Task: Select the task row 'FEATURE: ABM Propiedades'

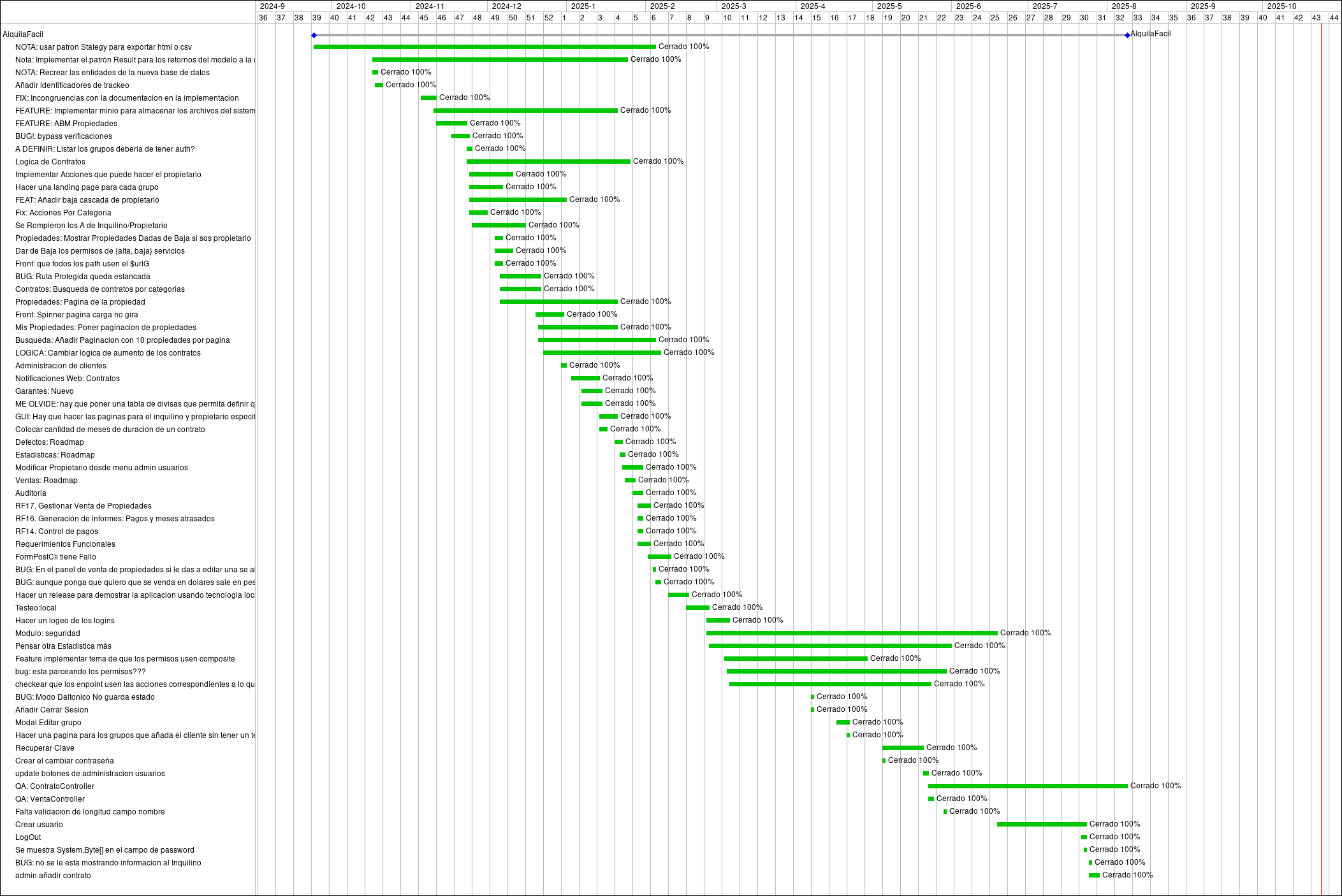Action: (x=66, y=123)
